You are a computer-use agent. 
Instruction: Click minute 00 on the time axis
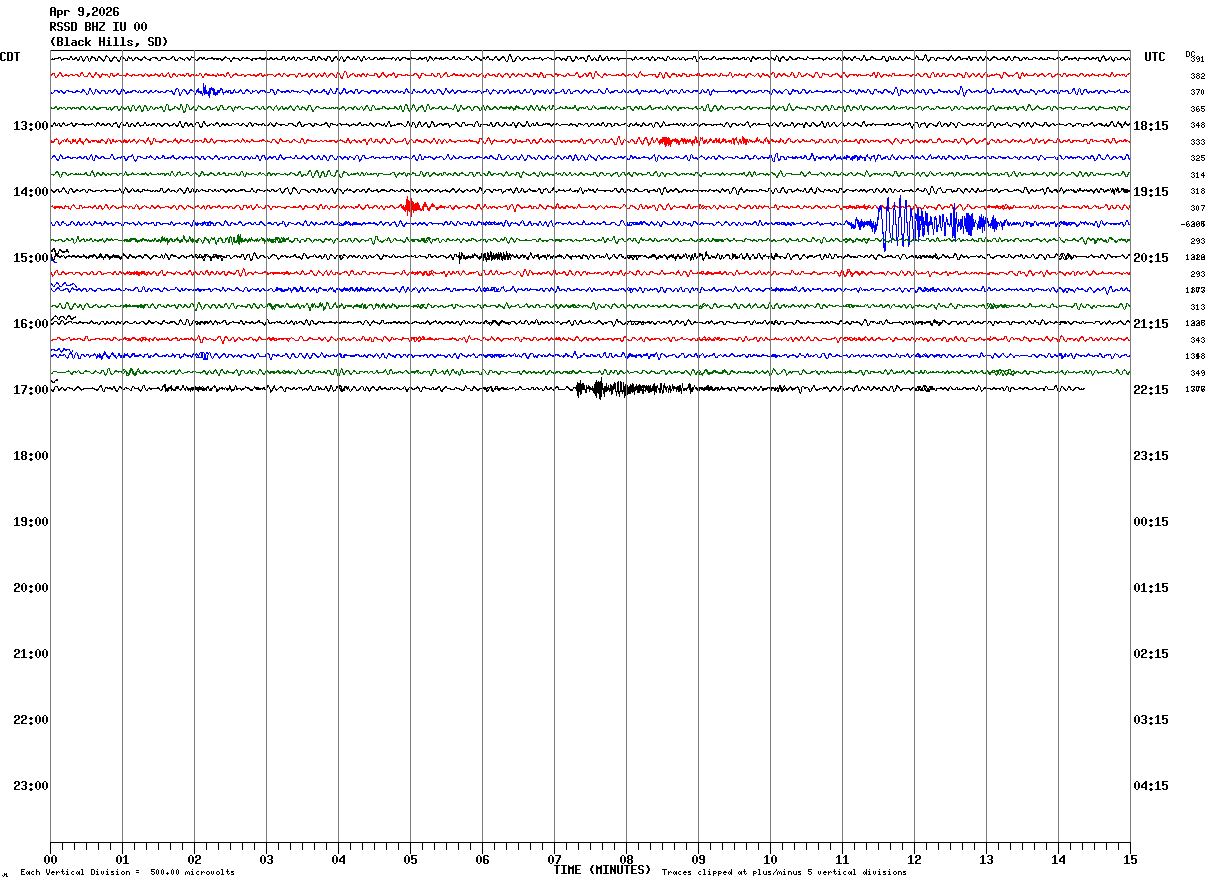50,859
